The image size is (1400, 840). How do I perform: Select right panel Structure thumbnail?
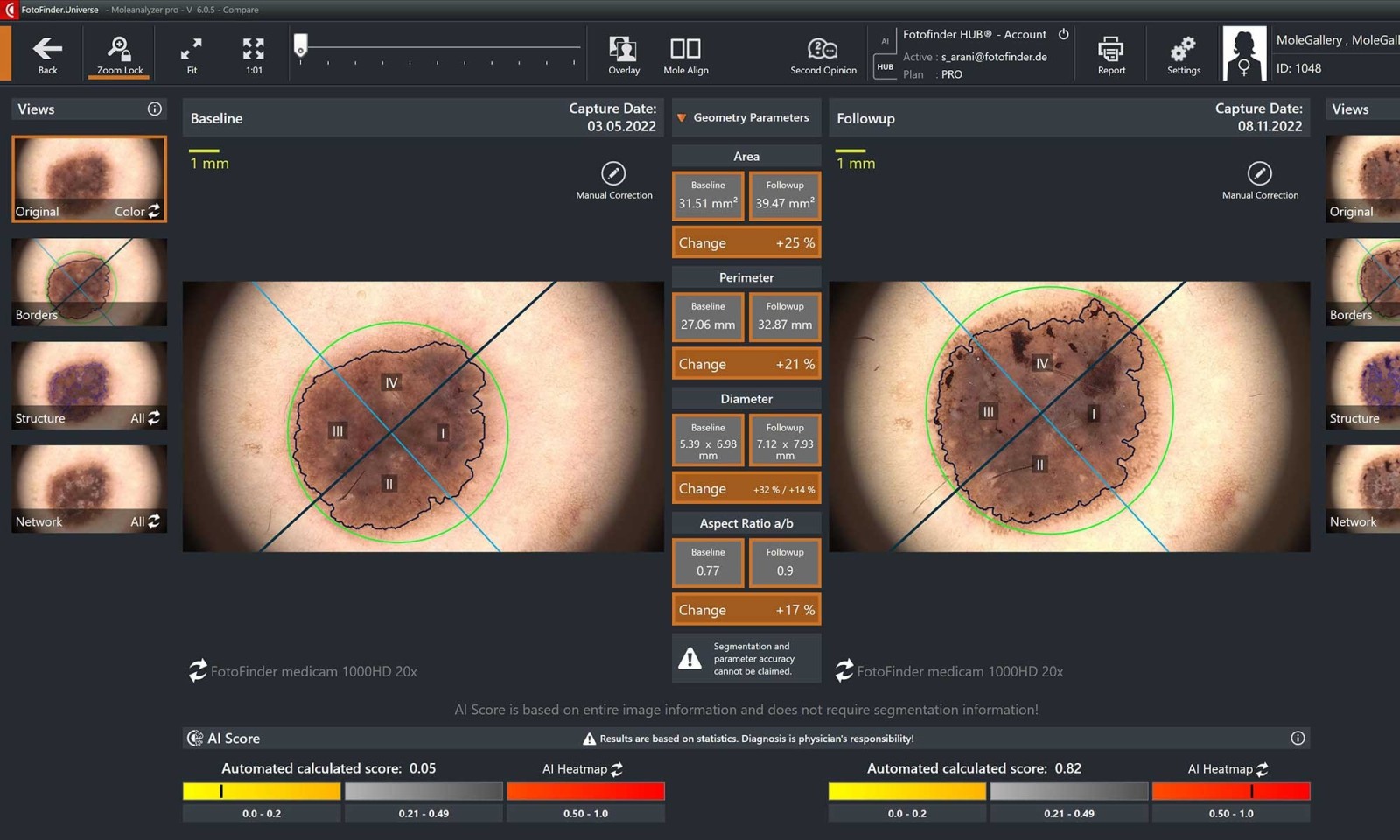[1363, 385]
